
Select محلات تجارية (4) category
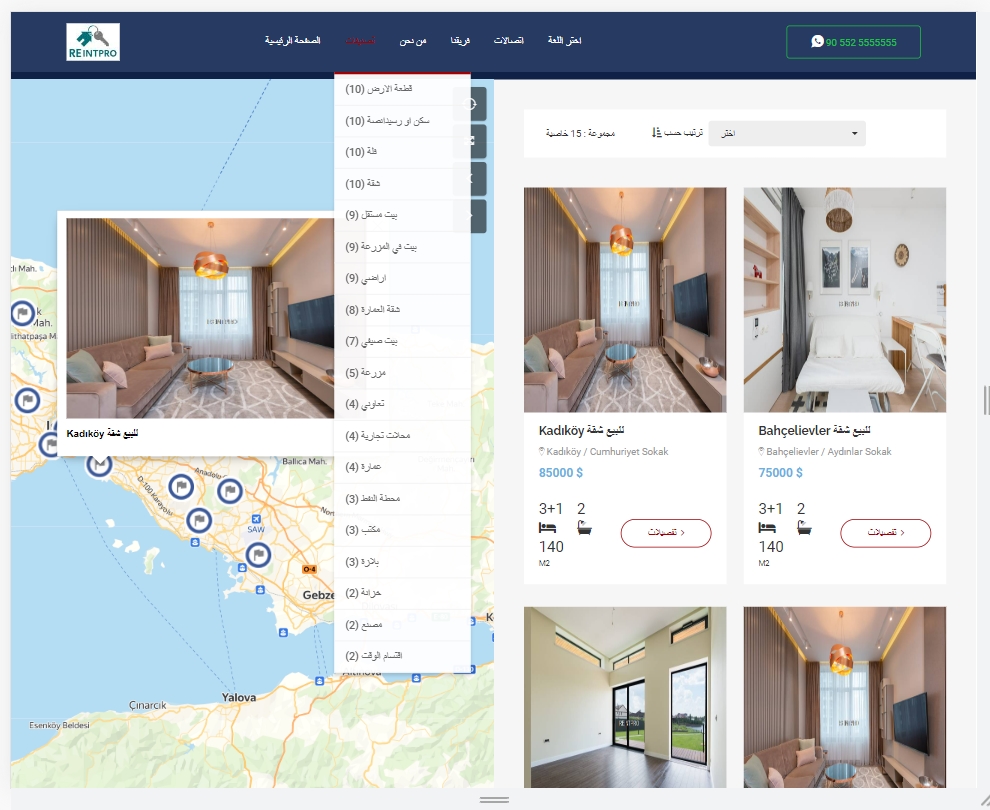pos(402,436)
